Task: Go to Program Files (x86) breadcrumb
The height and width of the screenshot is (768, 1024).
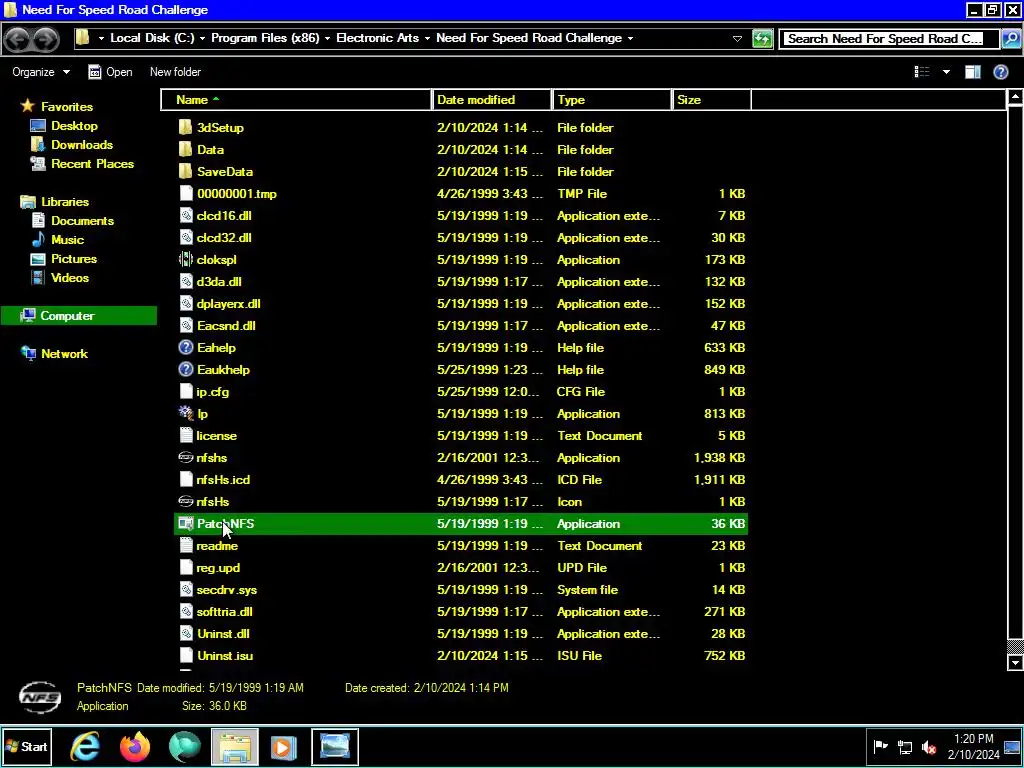Action: point(265,38)
